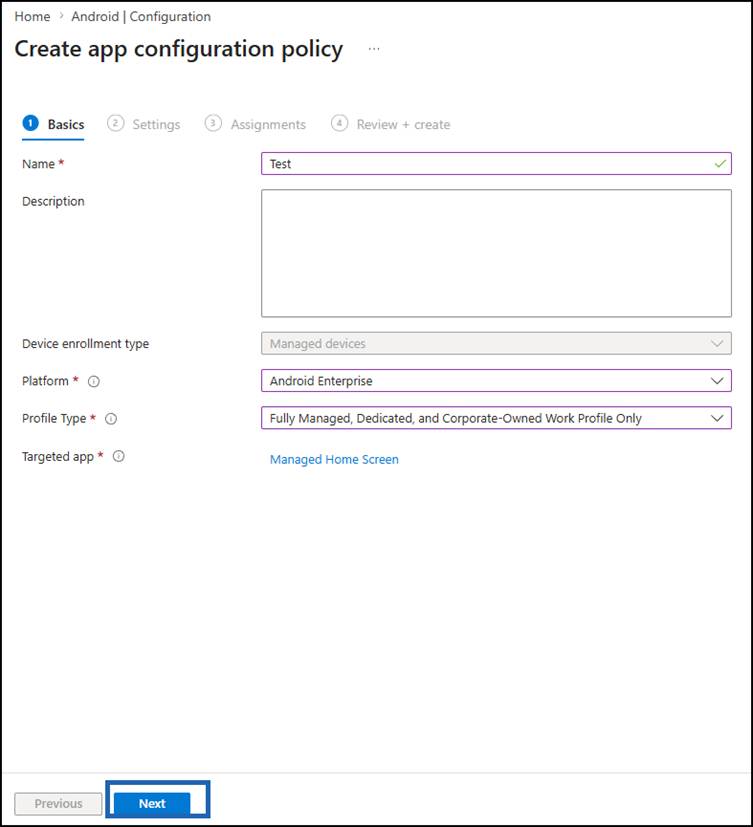The height and width of the screenshot is (827, 753).
Task: Click the Description field label
Action: tap(53, 201)
